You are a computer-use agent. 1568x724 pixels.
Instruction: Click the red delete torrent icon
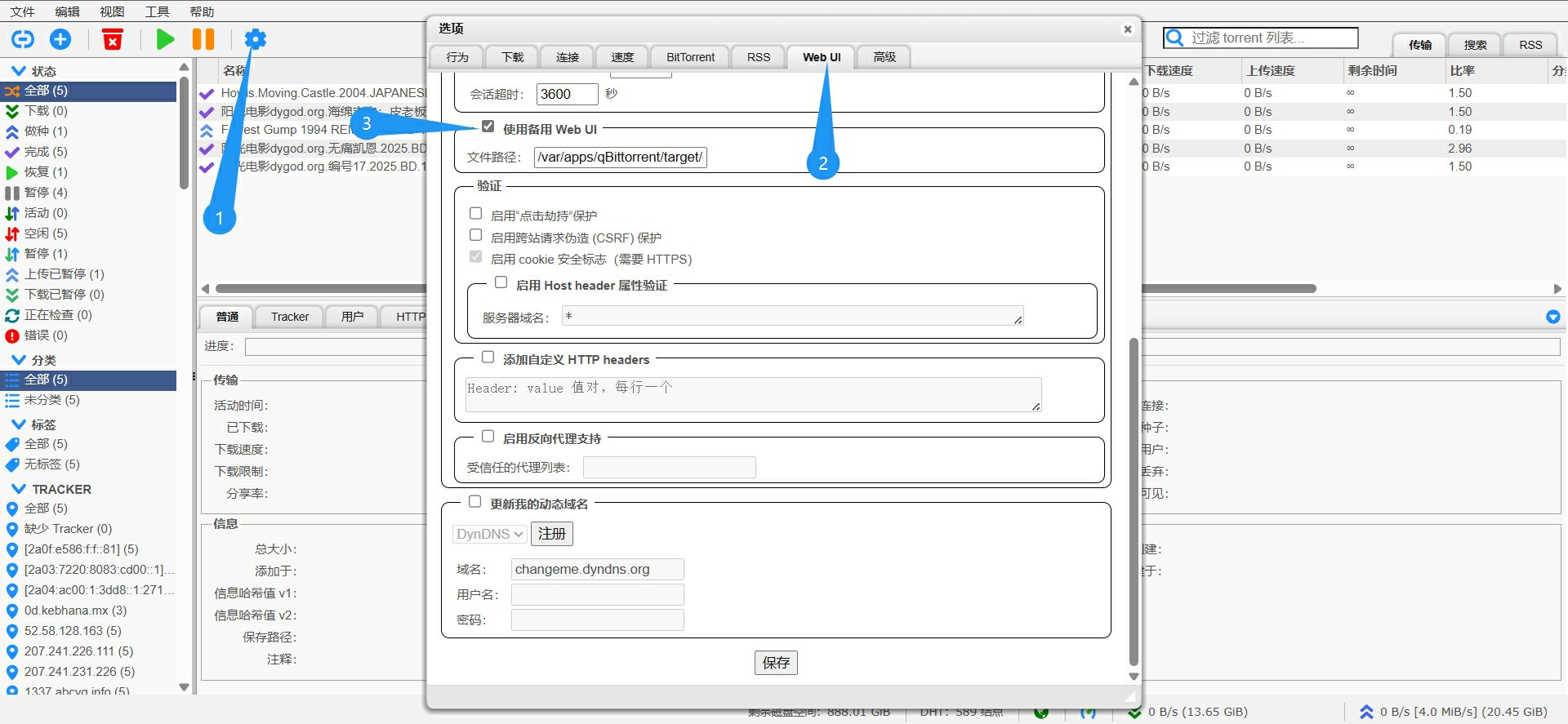[x=113, y=39]
